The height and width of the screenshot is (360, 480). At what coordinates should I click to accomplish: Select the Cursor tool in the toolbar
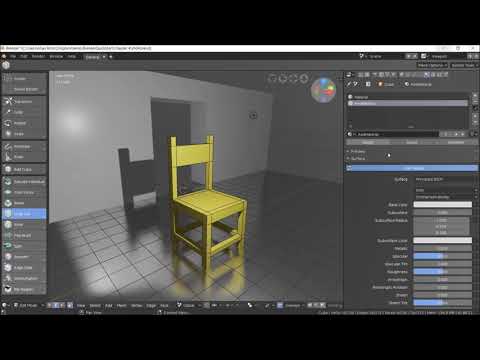click(x=24, y=79)
